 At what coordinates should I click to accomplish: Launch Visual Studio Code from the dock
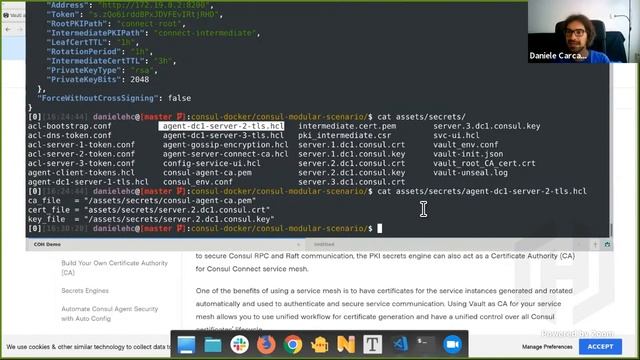pos(400,345)
